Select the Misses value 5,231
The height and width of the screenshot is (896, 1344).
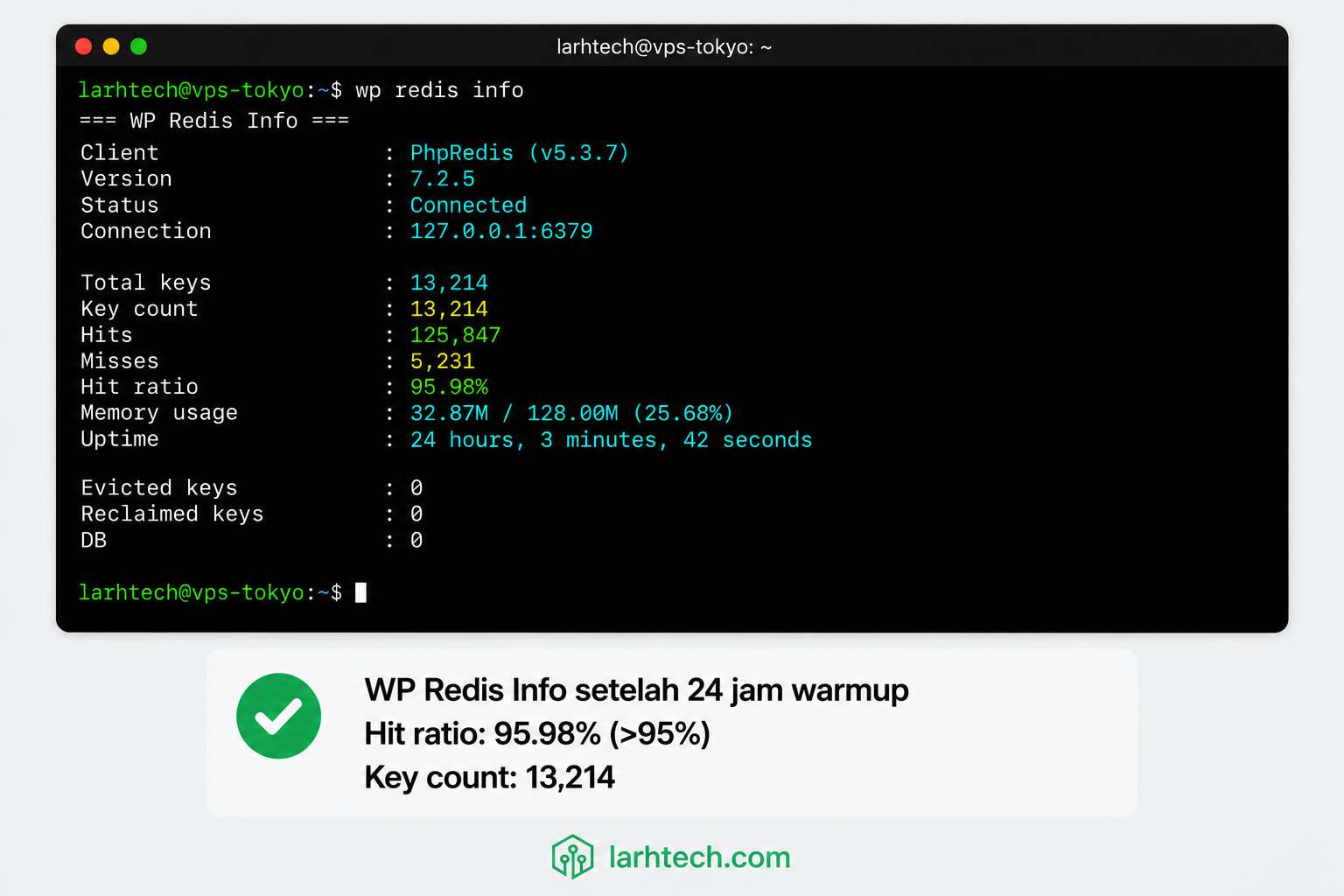point(443,361)
